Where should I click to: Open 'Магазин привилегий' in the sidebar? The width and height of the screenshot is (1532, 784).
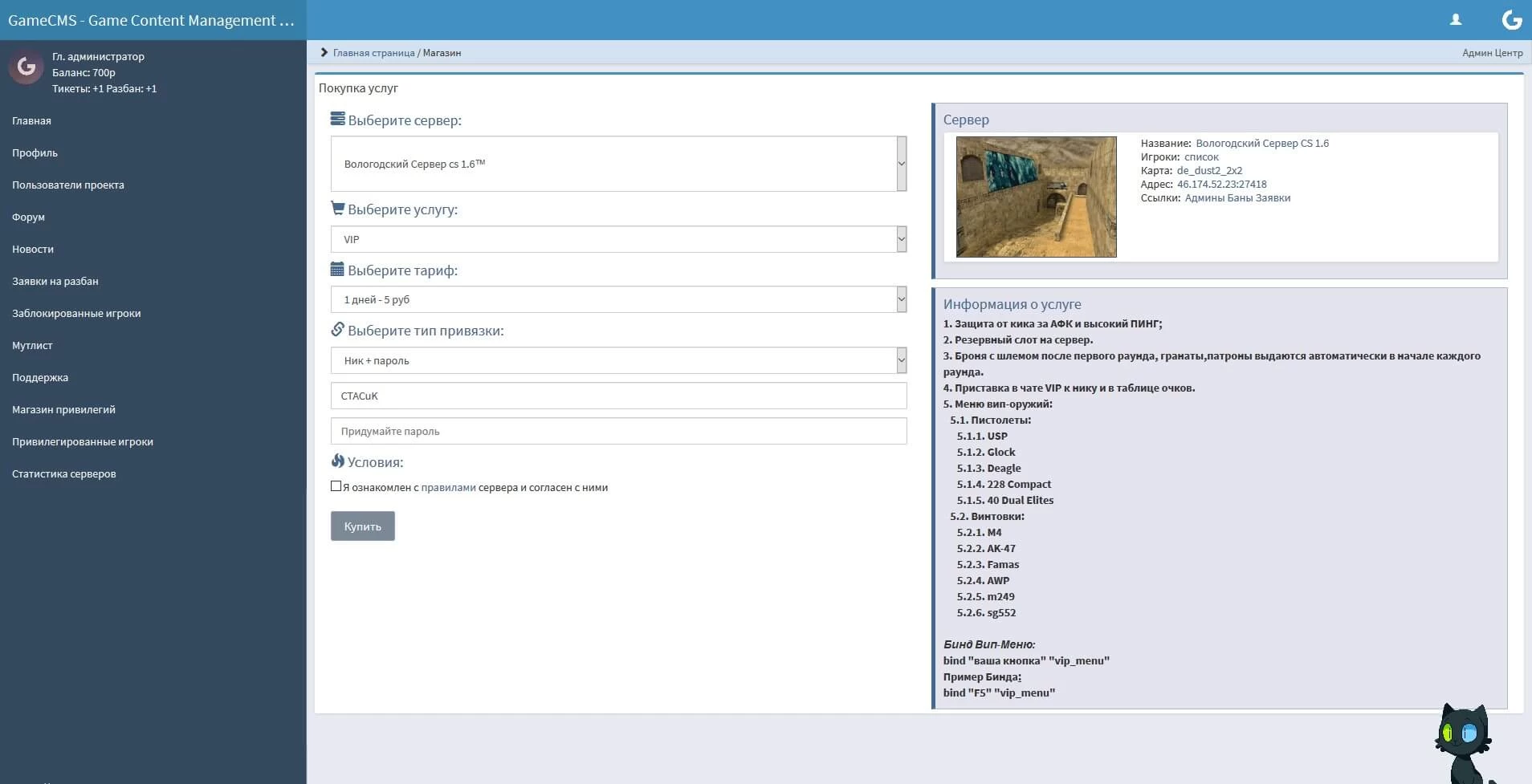63,409
